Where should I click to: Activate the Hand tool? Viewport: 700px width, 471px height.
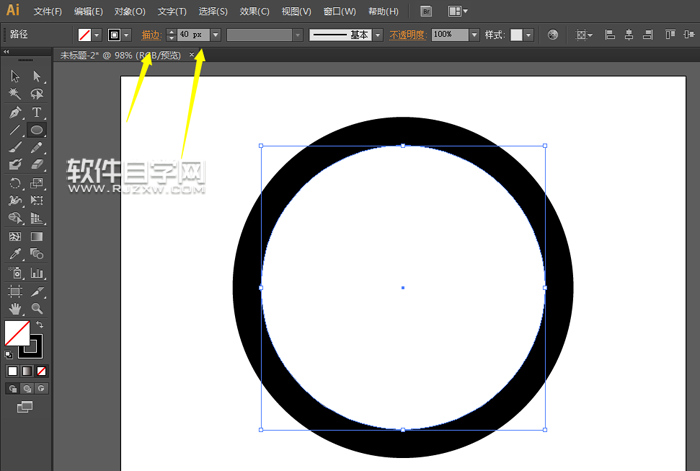tap(15, 309)
